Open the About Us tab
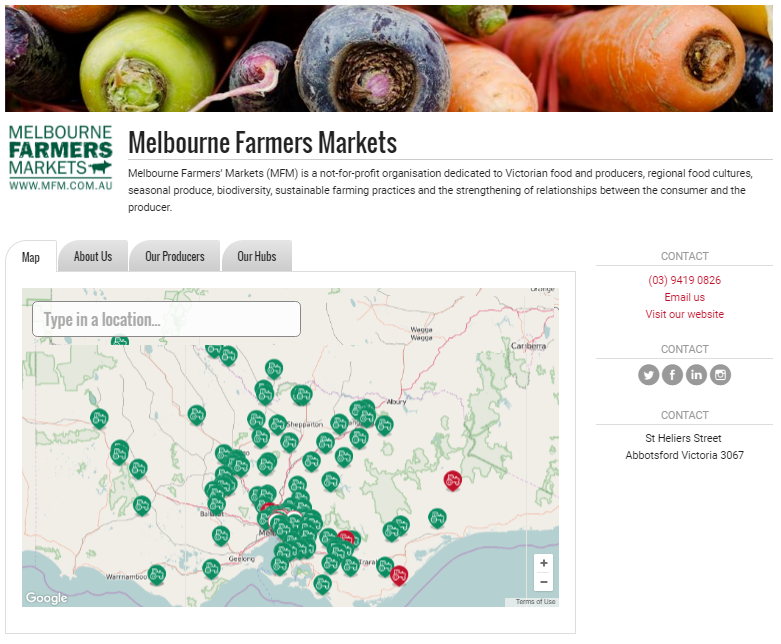This screenshot has height=644, width=781. coord(93,256)
